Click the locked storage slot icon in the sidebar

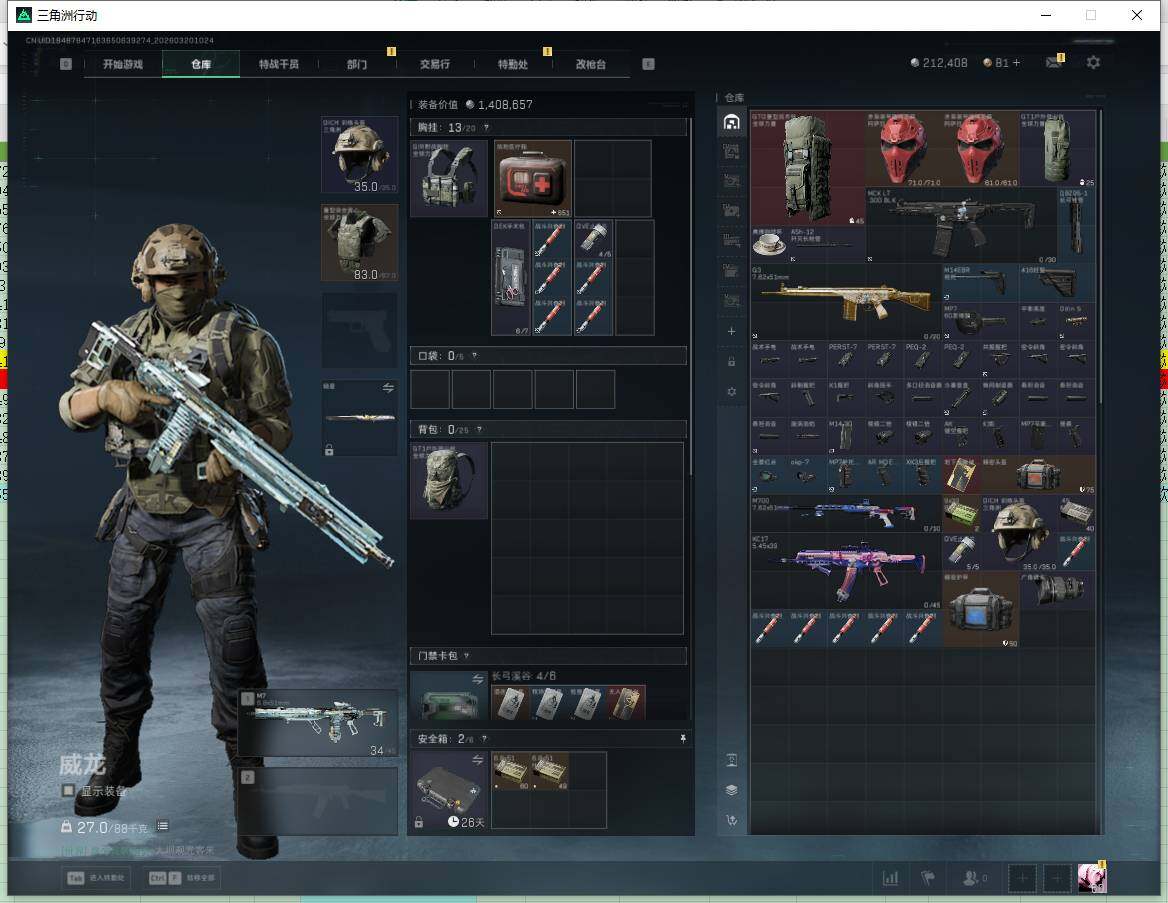(731, 361)
